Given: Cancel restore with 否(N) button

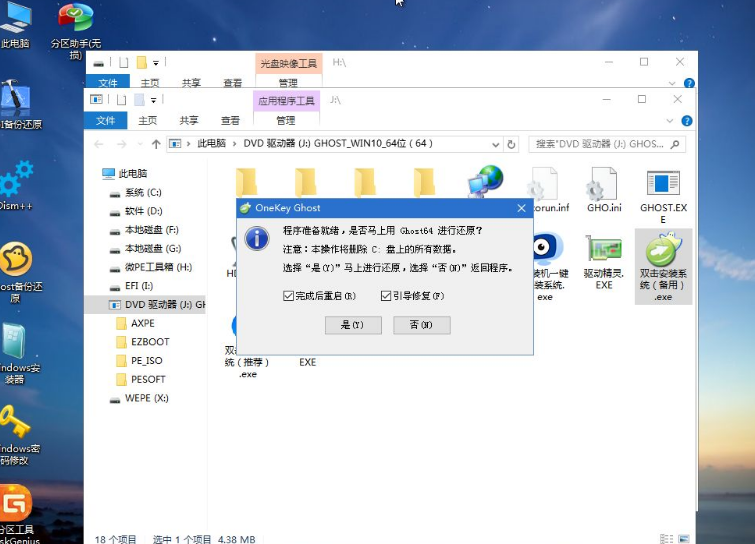Looking at the screenshot, I should point(422,325).
